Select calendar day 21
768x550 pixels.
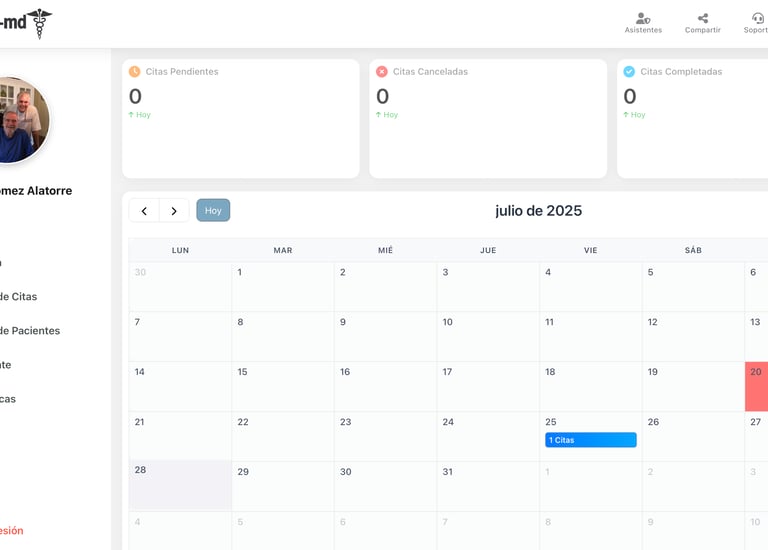coord(180,436)
